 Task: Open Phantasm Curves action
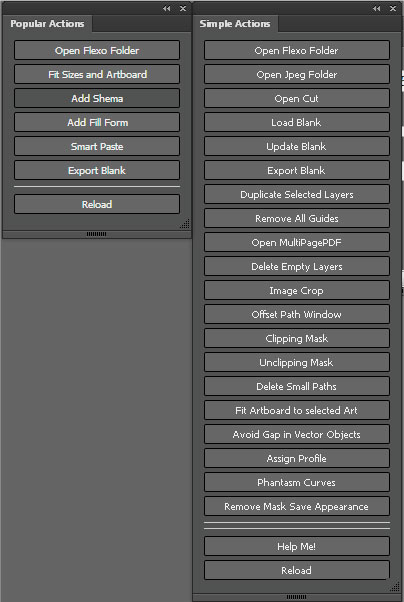297,482
